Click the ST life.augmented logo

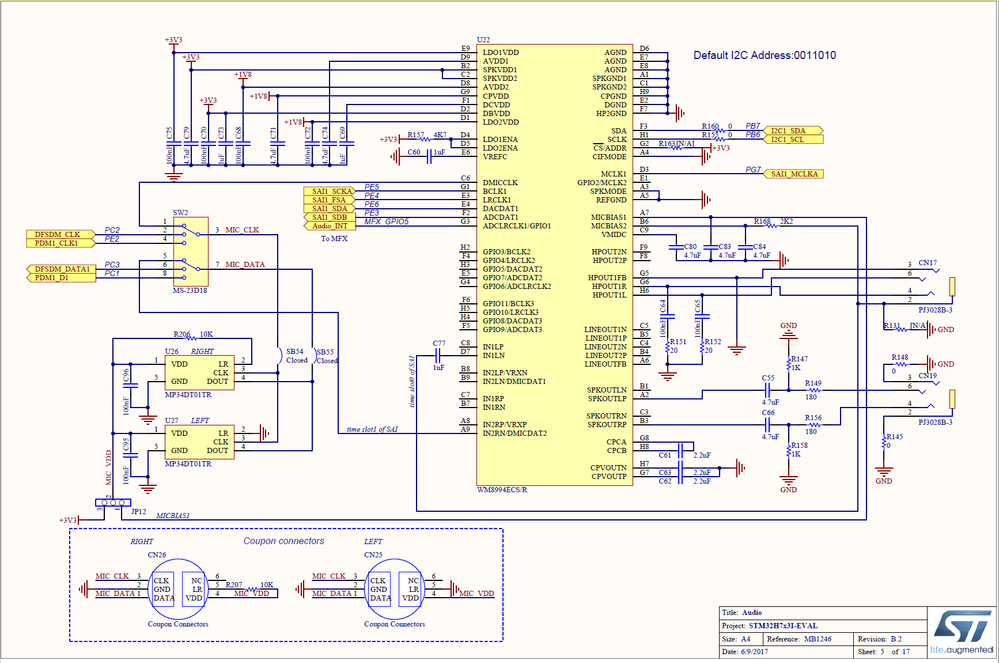[x=962, y=633]
